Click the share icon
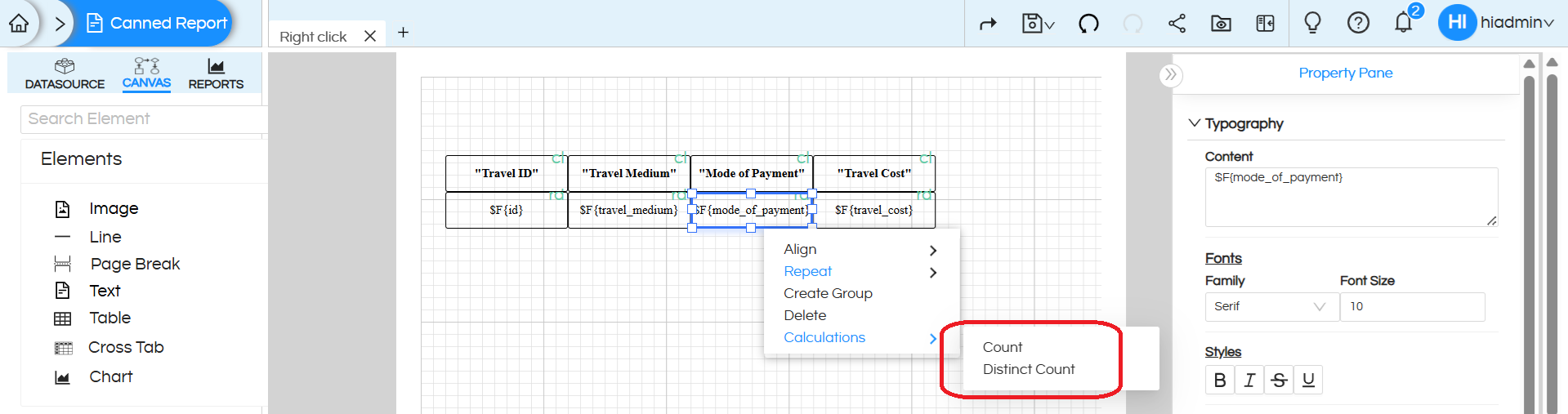Image resolution: width=1568 pixels, height=414 pixels. (1177, 24)
